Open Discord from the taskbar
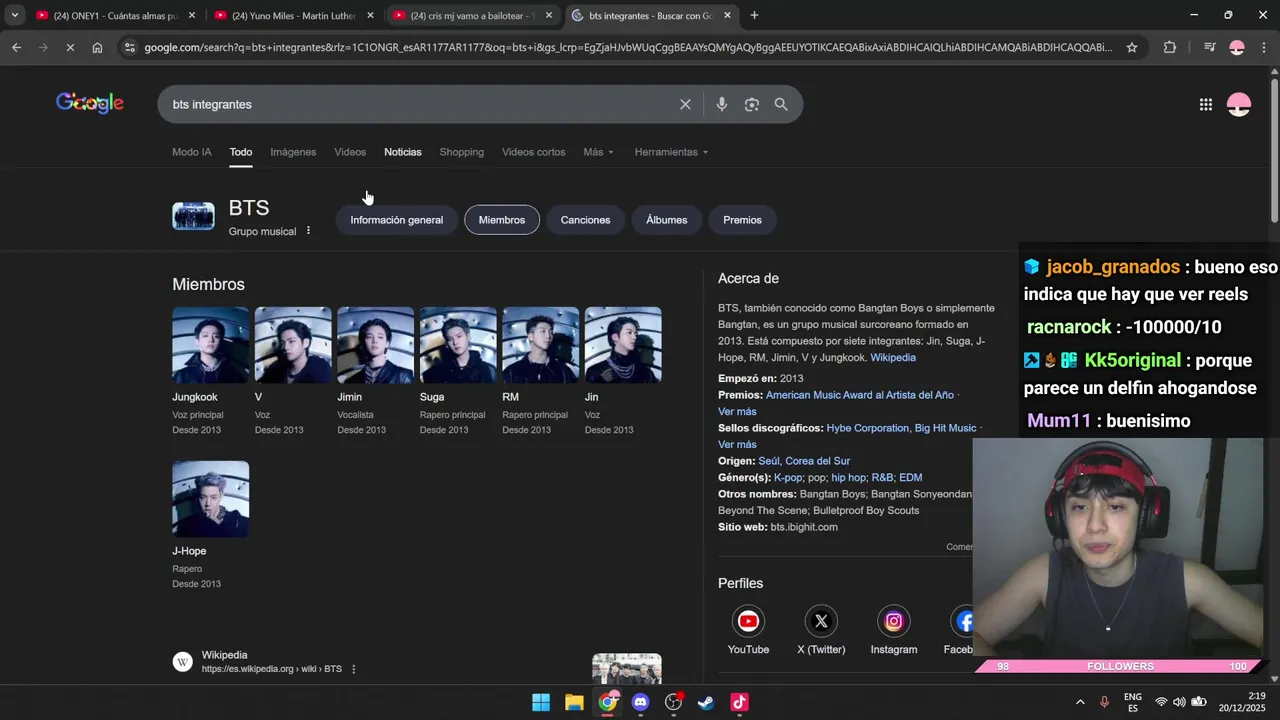Viewport: 1280px width, 720px height. [x=640, y=702]
